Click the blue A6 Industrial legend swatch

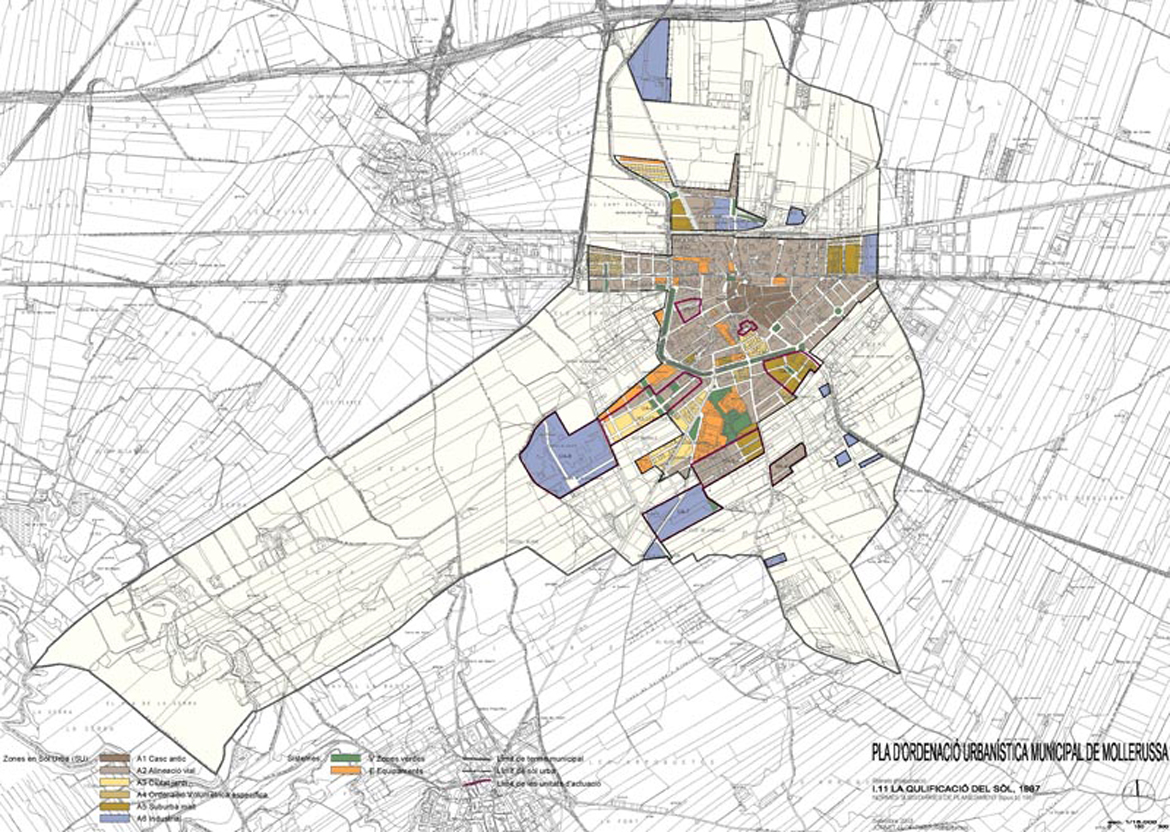[114, 818]
